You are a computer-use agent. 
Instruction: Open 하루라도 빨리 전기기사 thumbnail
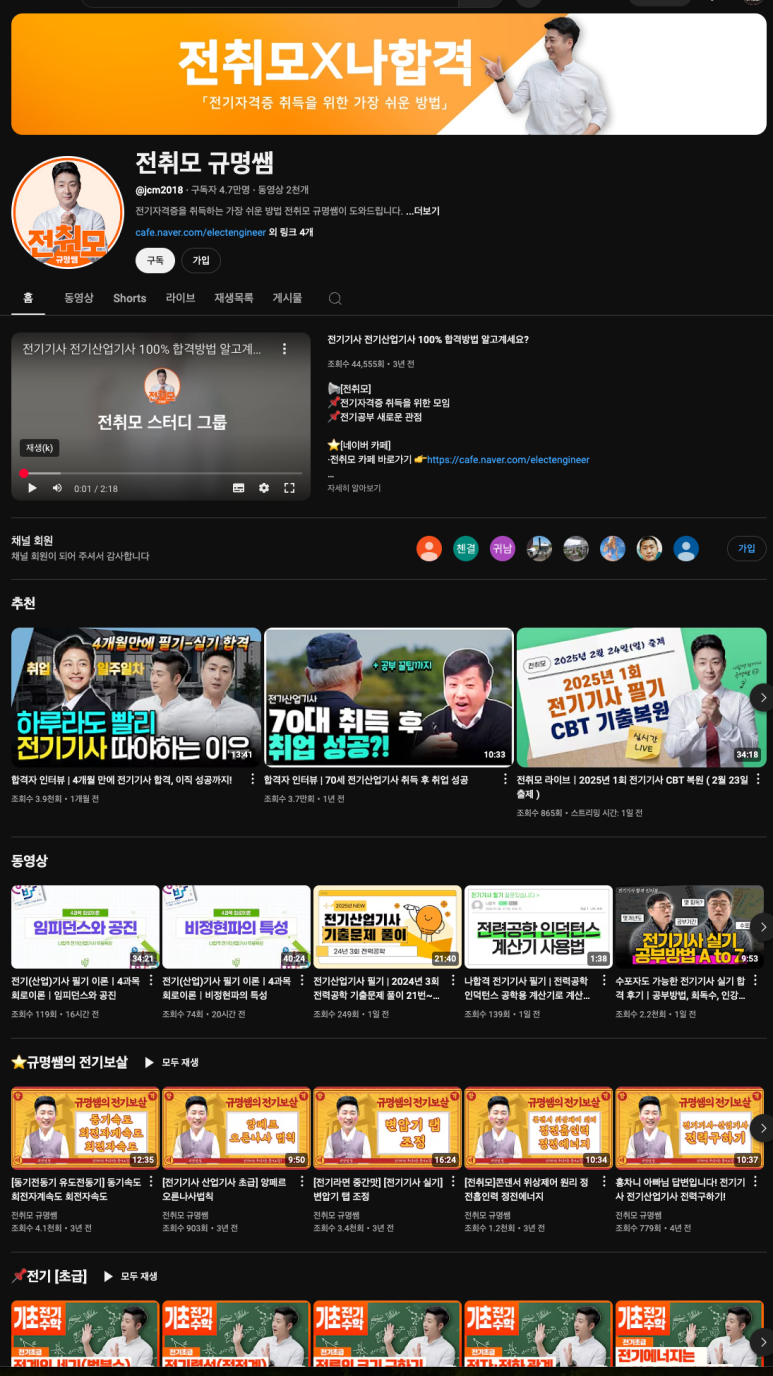coord(136,697)
